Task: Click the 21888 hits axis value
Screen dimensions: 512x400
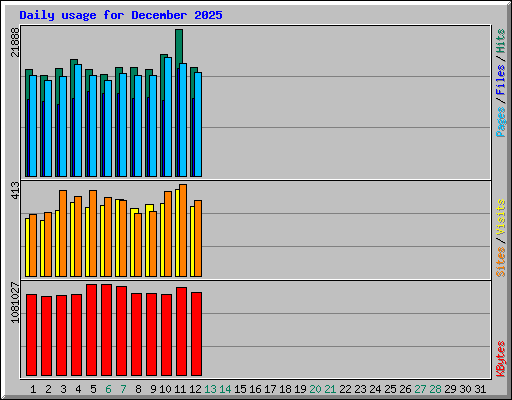Action: (x=15, y=42)
